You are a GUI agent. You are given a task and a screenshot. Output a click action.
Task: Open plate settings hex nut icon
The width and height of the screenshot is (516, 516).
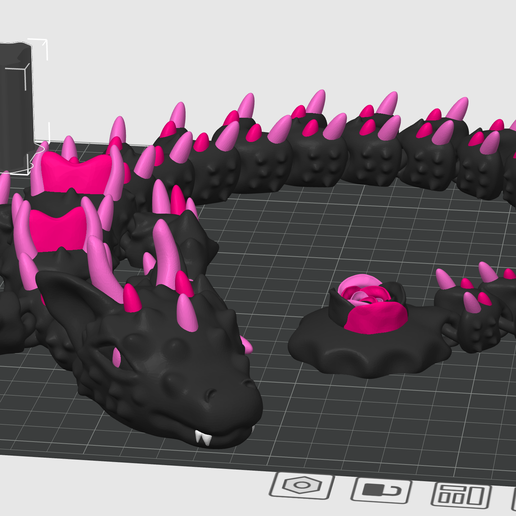point(302,485)
